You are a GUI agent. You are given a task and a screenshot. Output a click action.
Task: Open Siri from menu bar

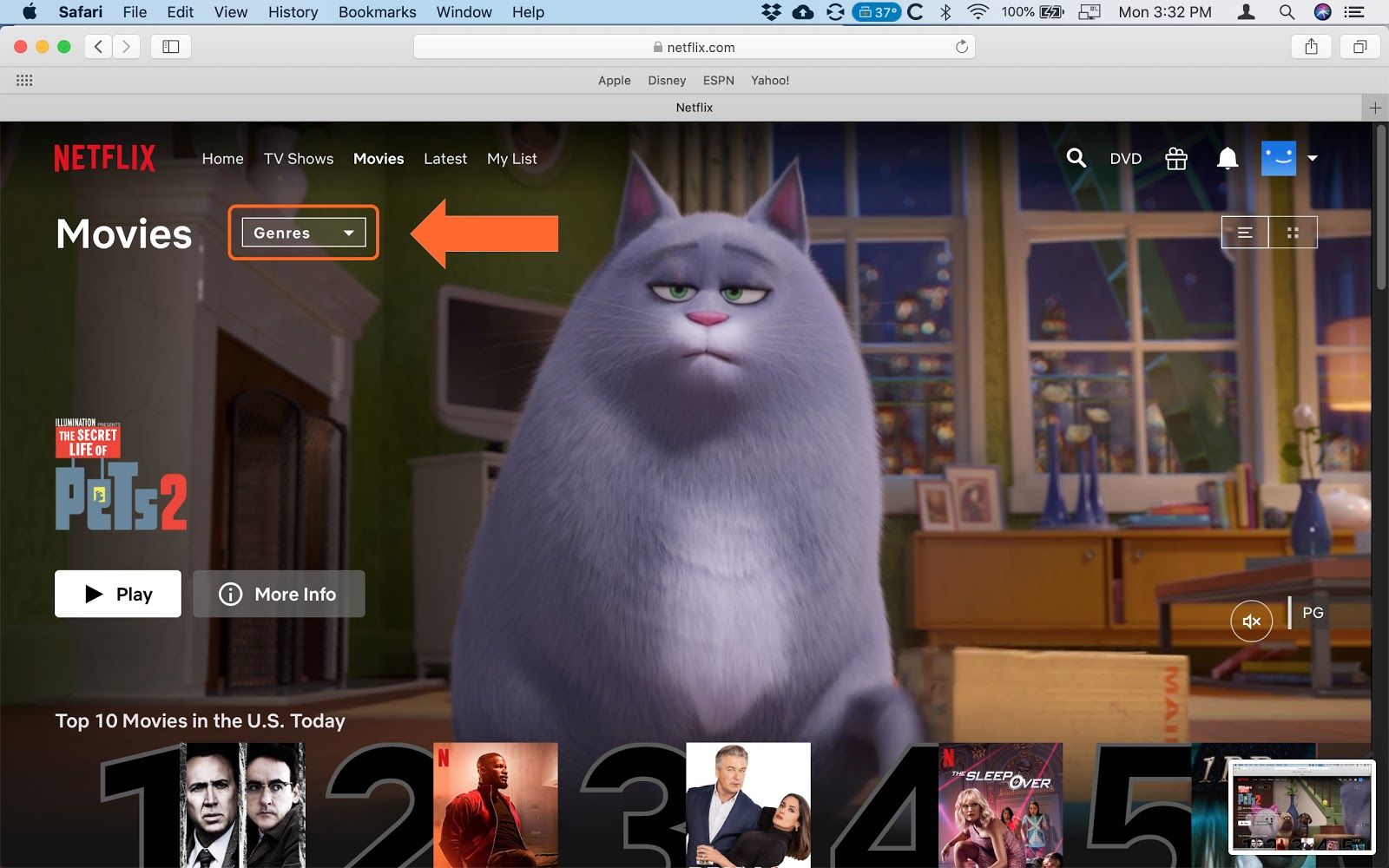click(x=1323, y=12)
